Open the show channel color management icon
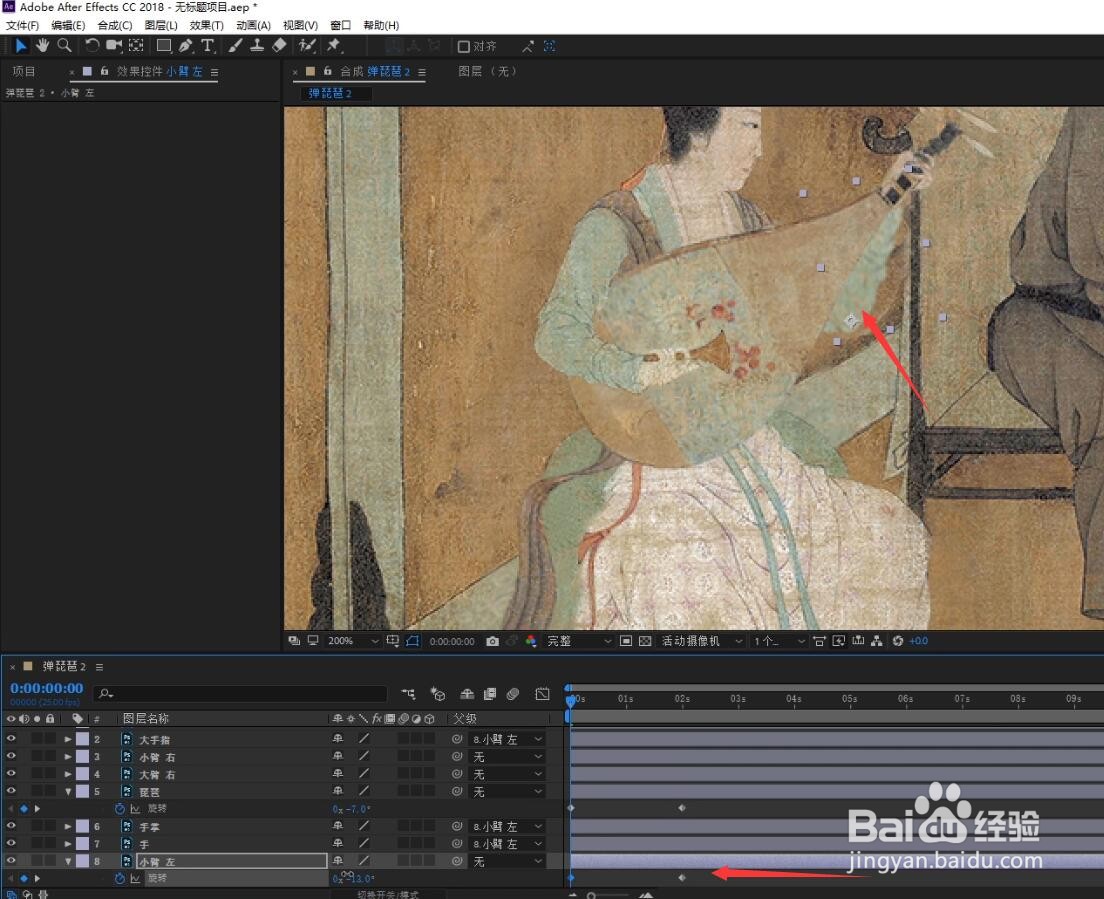The image size is (1104, 899). click(x=531, y=641)
